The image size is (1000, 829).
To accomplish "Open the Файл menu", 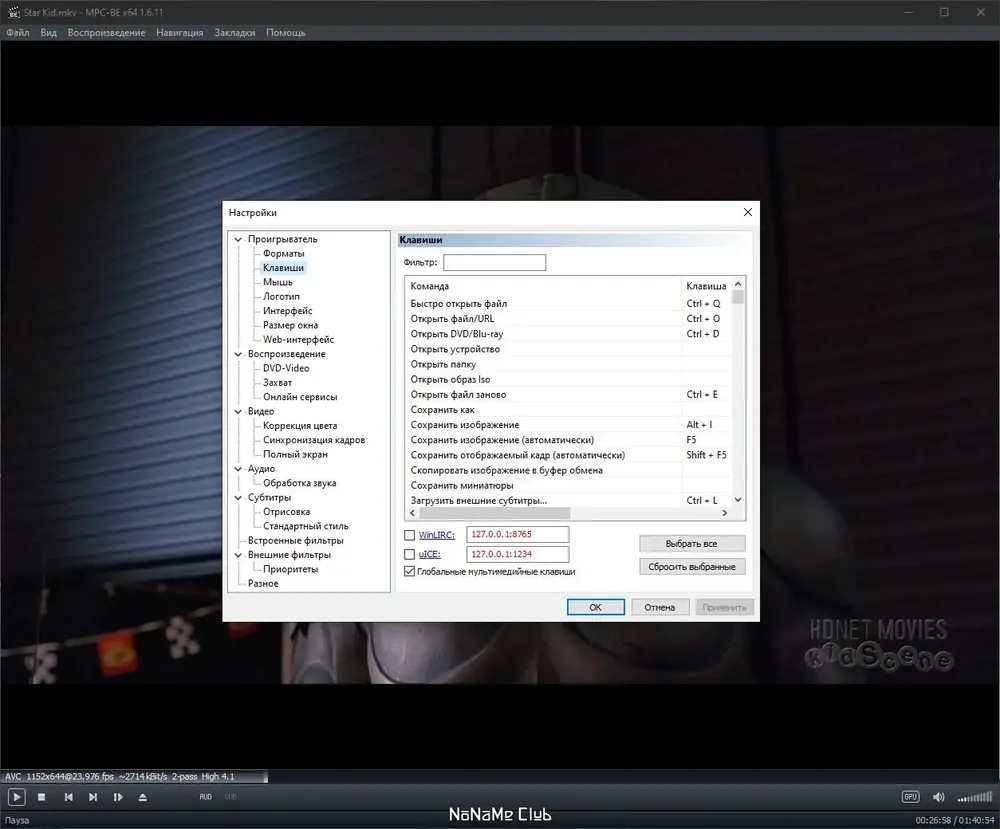I will pyautogui.click(x=18, y=33).
